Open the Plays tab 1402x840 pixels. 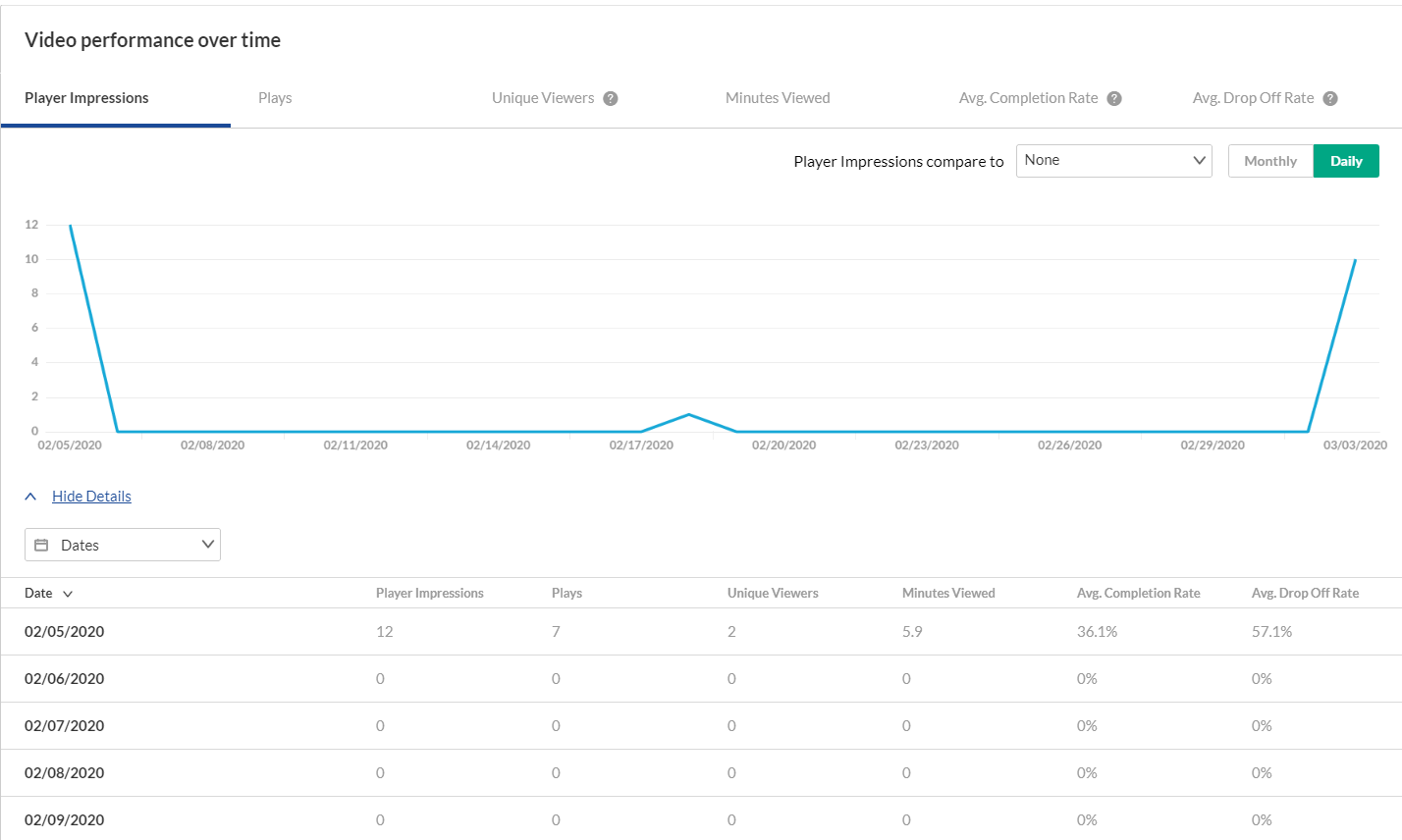[x=275, y=98]
